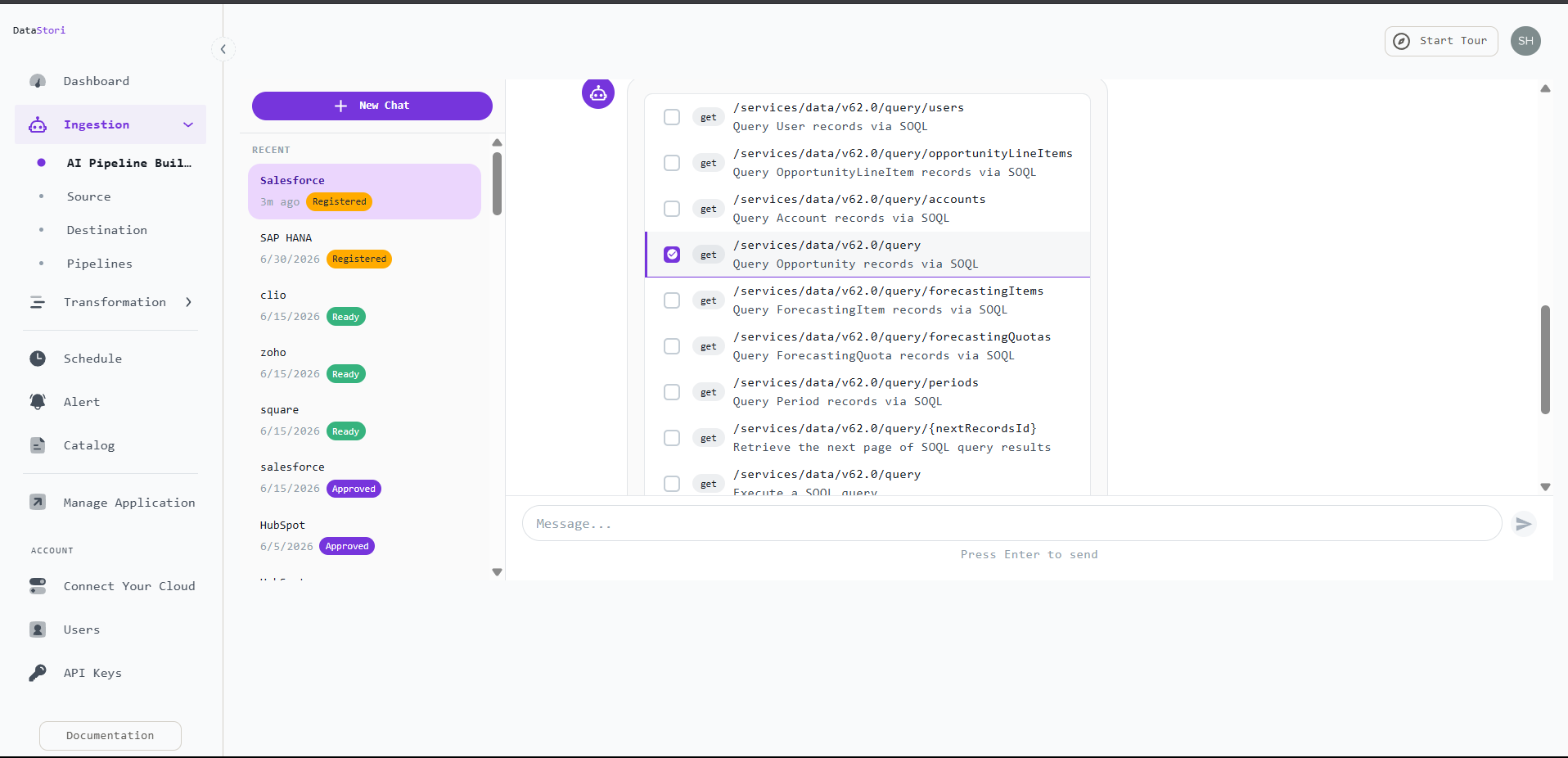Click /services/data/v62.0/query/periods path text
The height and width of the screenshot is (758, 1568).
[x=856, y=383]
